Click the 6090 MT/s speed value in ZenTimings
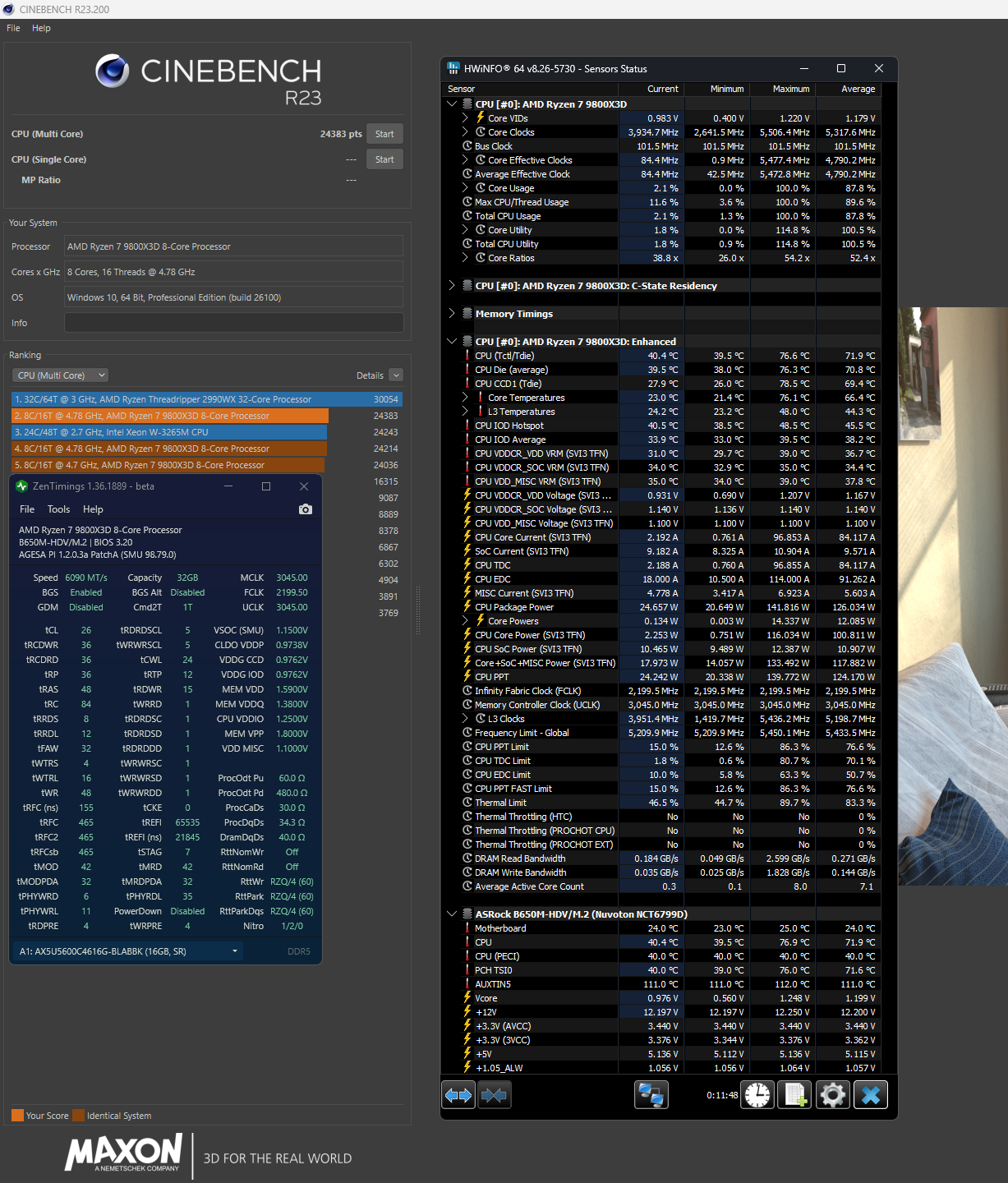Image resolution: width=1008 pixels, height=1183 pixels. pyautogui.click(x=86, y=578)
